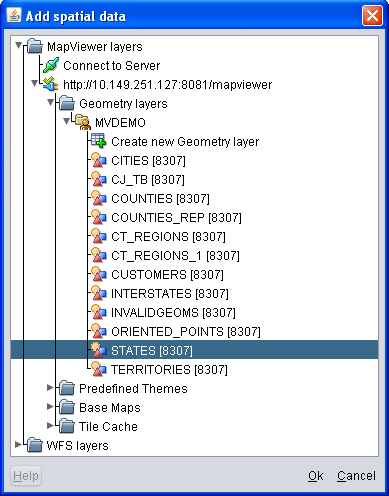Click the mapviewer server connection icon

51,84
